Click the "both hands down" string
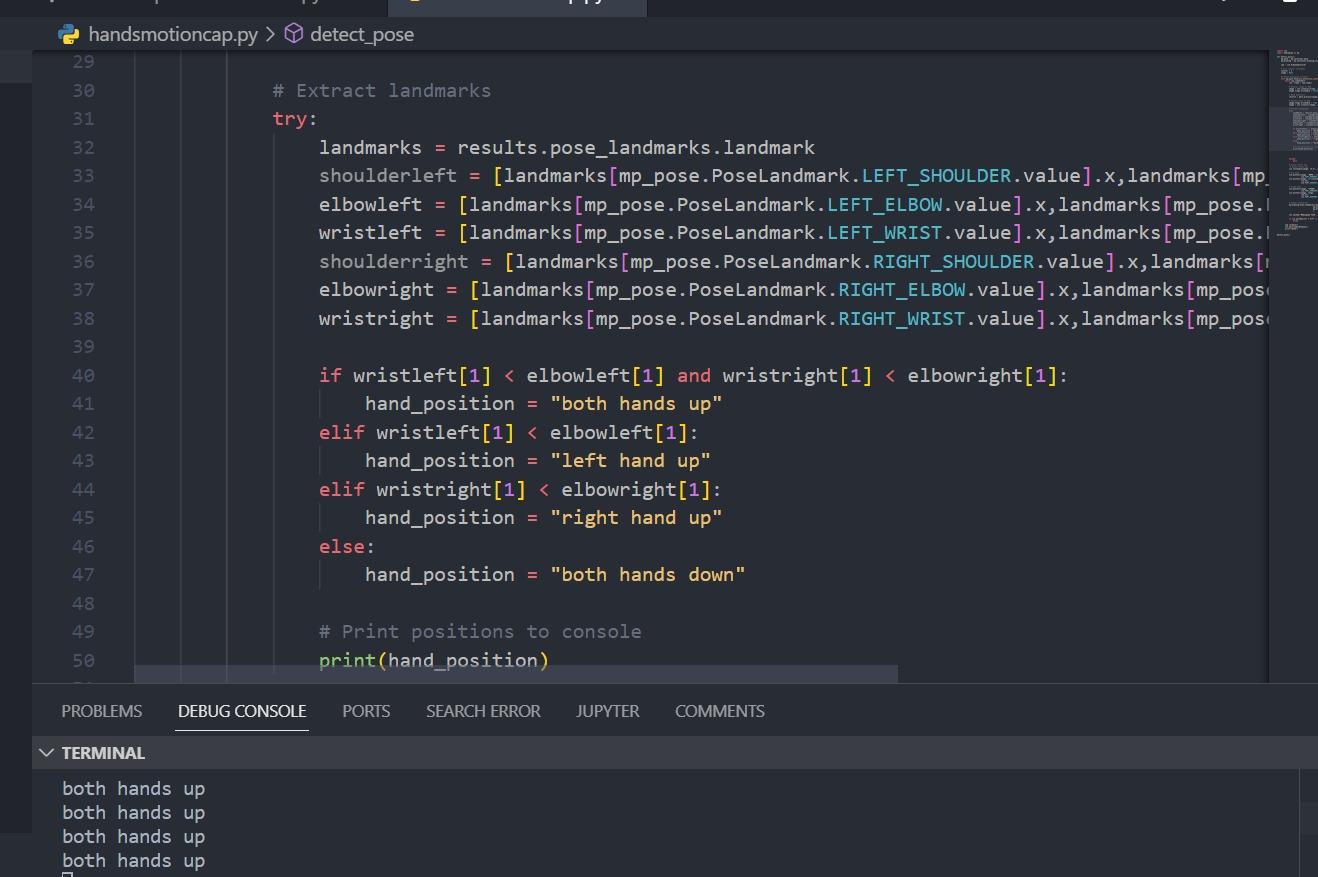1318x877 pixels. coord(648,575)
